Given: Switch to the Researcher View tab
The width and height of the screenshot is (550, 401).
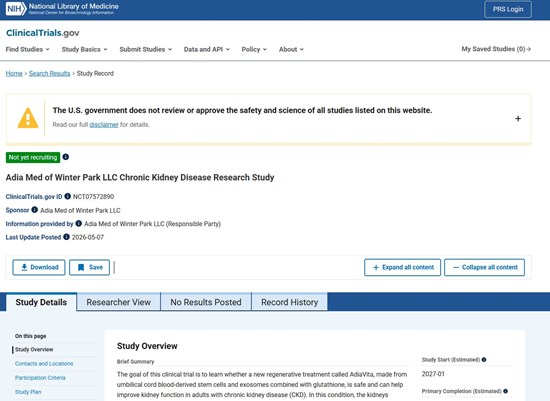Looking at the screenshot, I should point(119,302).
